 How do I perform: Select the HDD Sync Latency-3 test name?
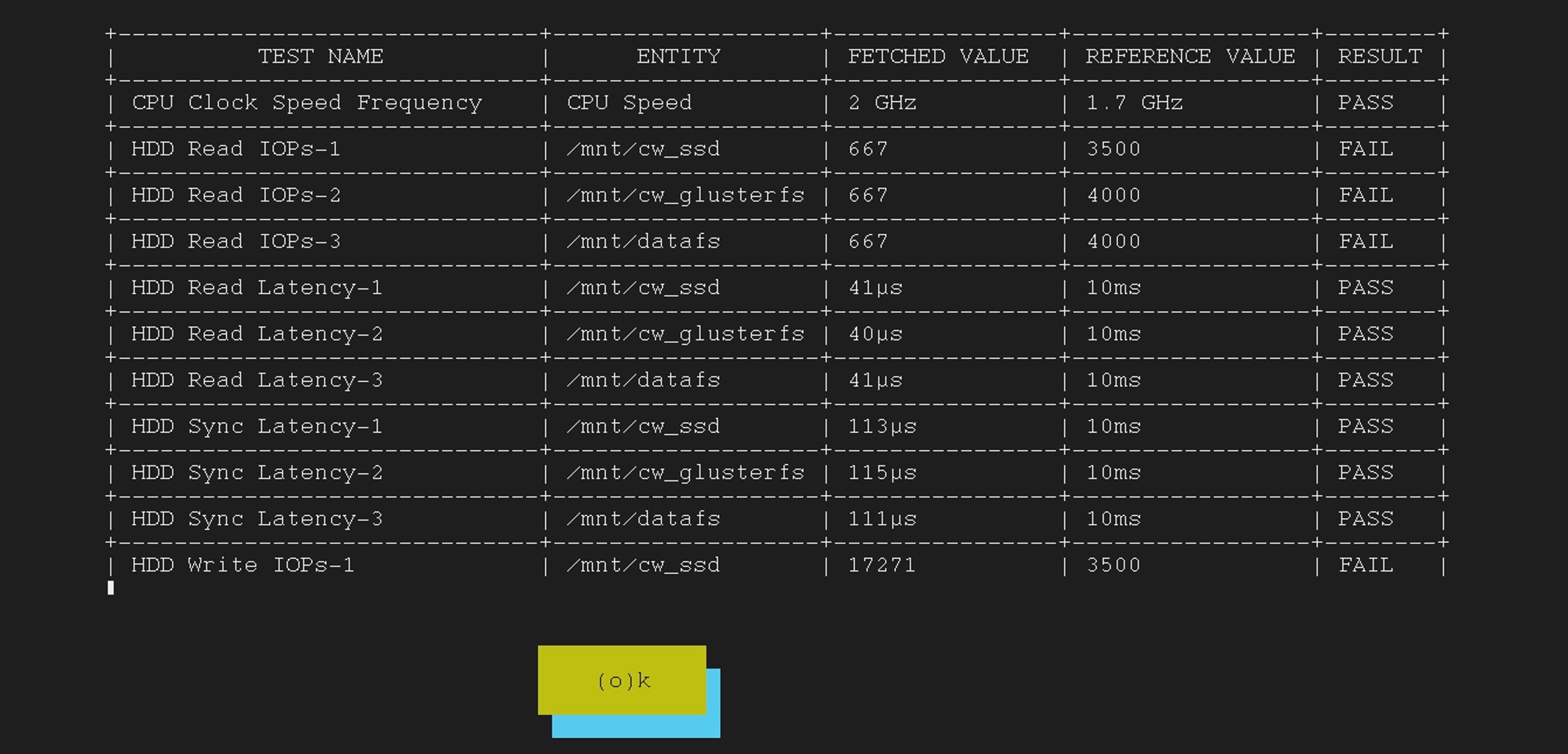pyautogui.click(x=256, y=519)
